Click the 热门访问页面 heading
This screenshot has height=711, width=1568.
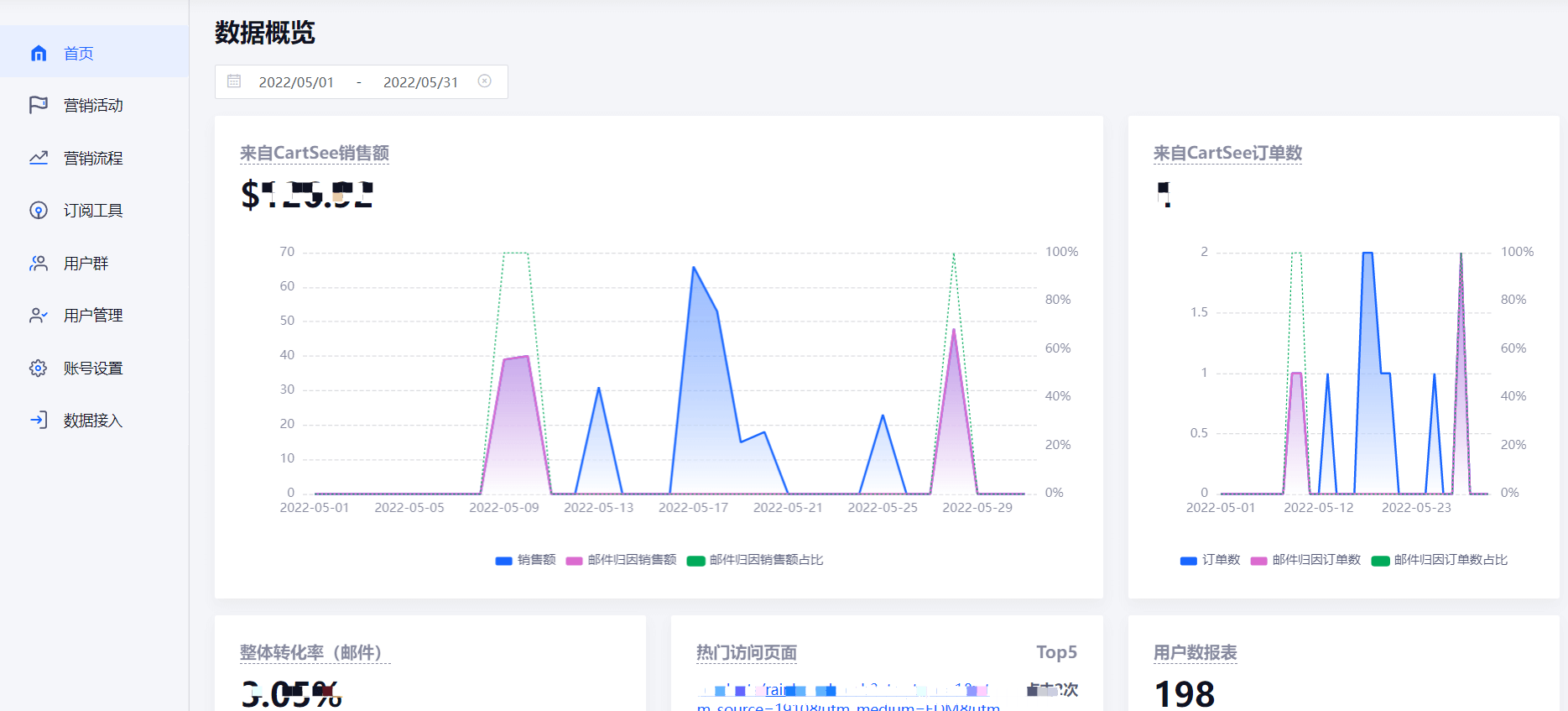click(x=747, y=652)
